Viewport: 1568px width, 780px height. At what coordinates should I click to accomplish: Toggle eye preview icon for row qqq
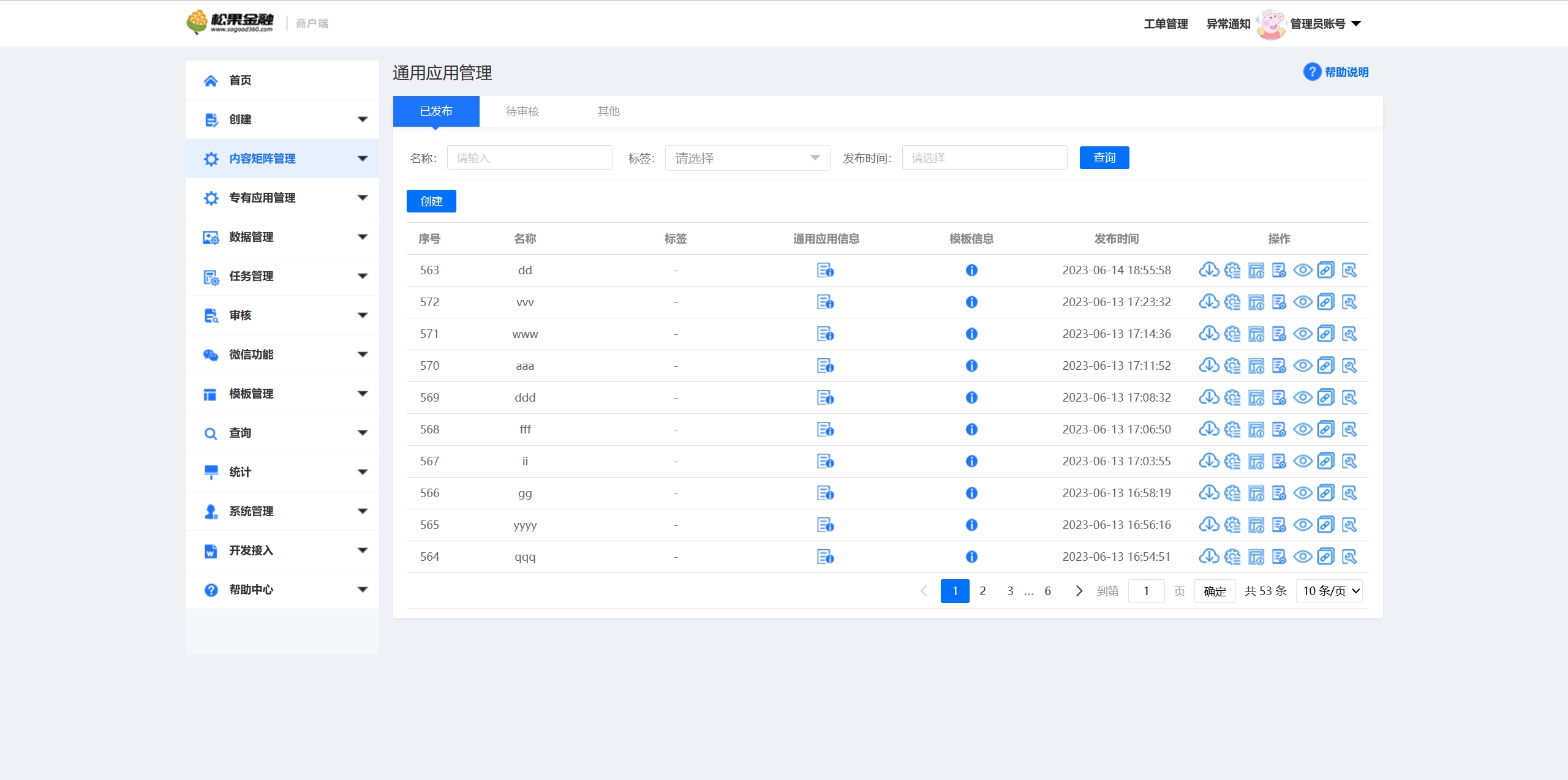[1303, 557]
